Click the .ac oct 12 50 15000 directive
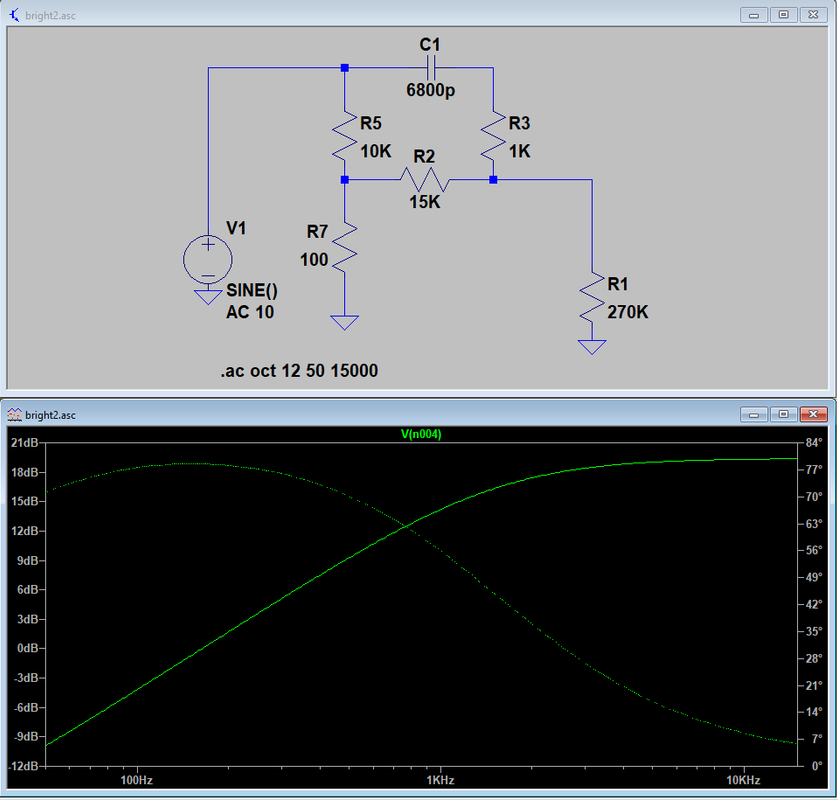The width and height of the screenshot is (838, 800). [299, 370]
